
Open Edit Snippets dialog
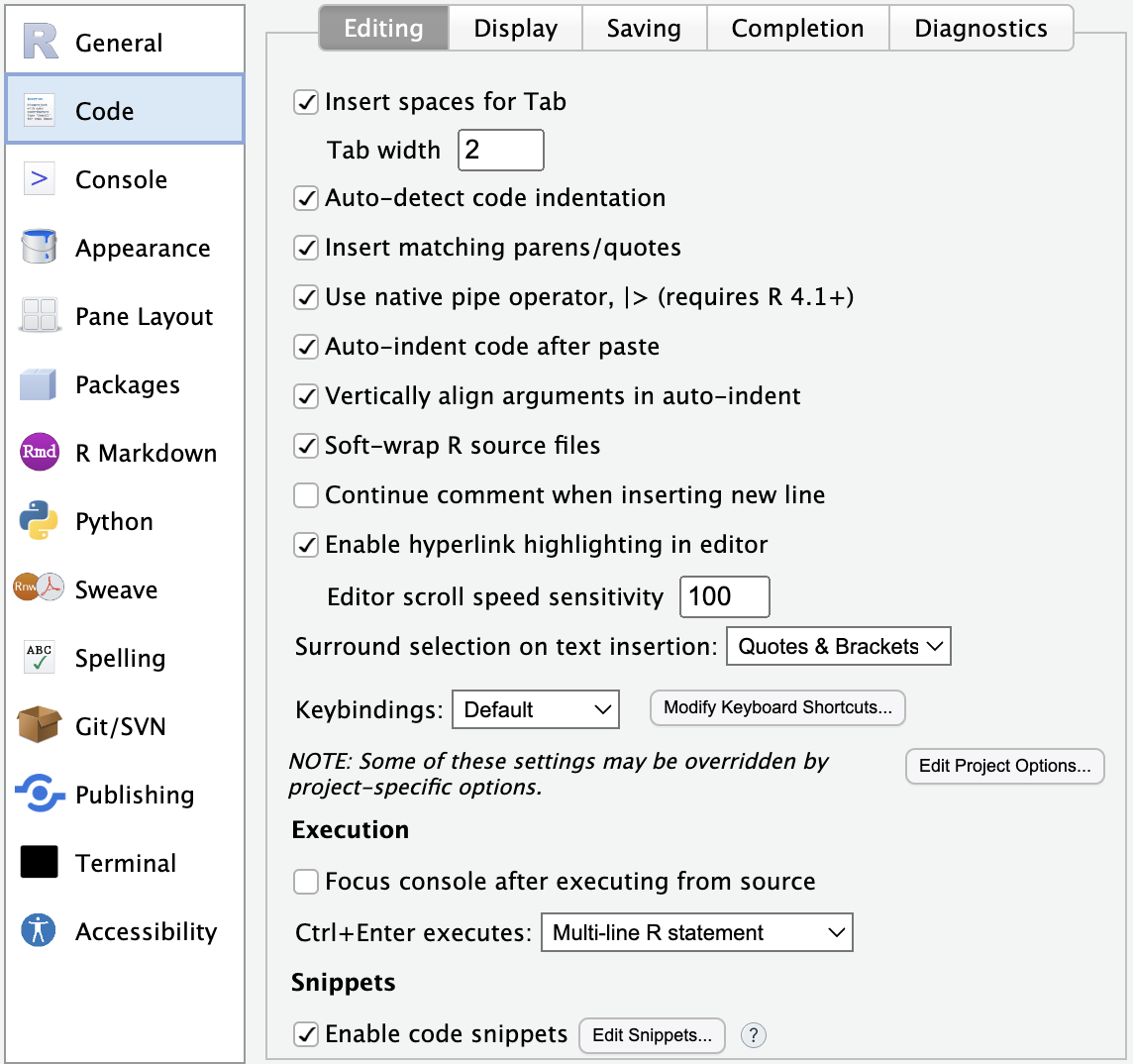(652, 1036)
